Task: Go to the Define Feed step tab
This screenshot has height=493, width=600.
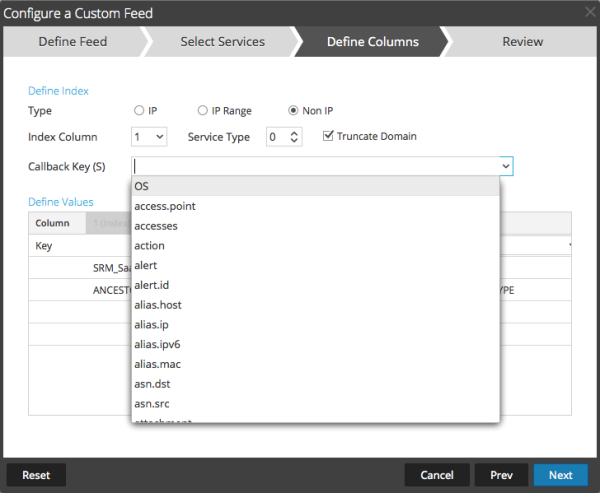Action: coord(72,42)
